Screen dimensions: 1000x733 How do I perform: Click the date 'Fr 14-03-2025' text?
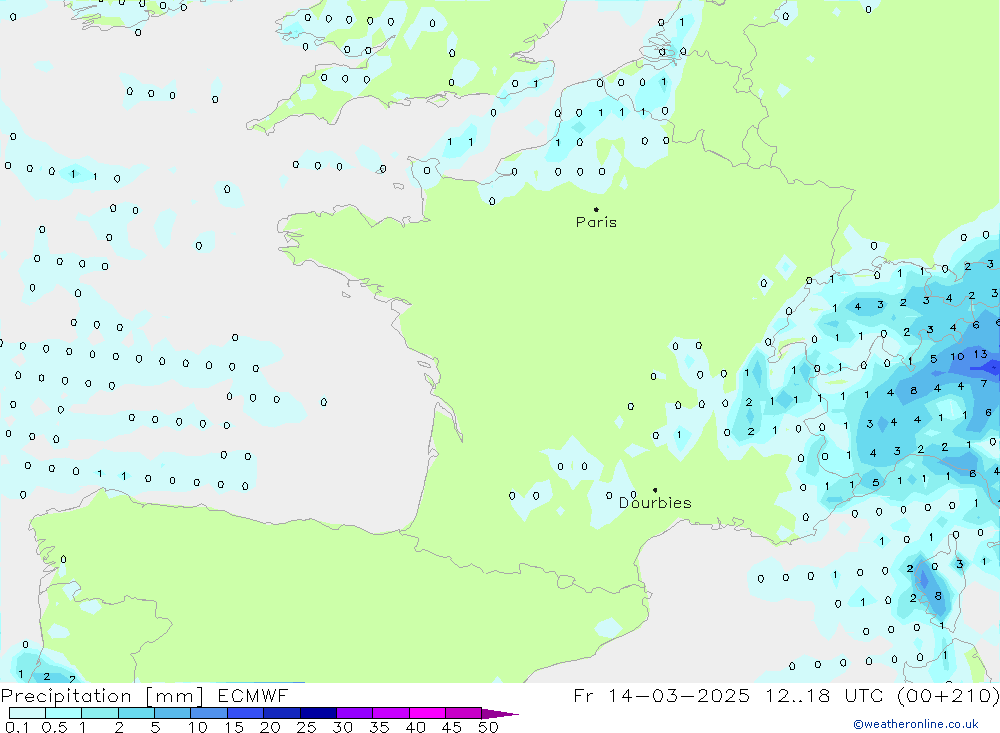661,695
